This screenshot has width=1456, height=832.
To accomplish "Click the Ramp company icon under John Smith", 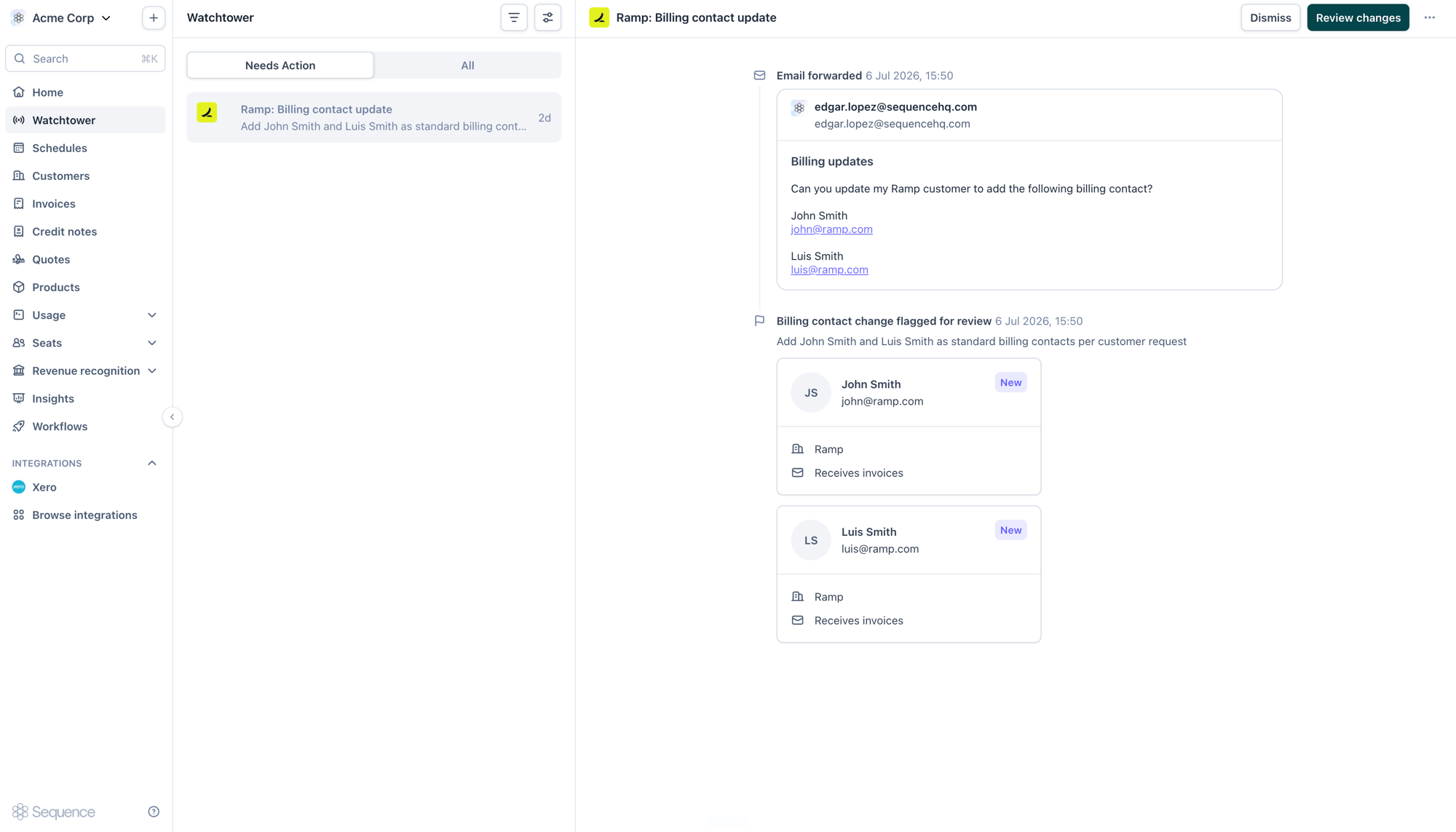I will 798,449.
